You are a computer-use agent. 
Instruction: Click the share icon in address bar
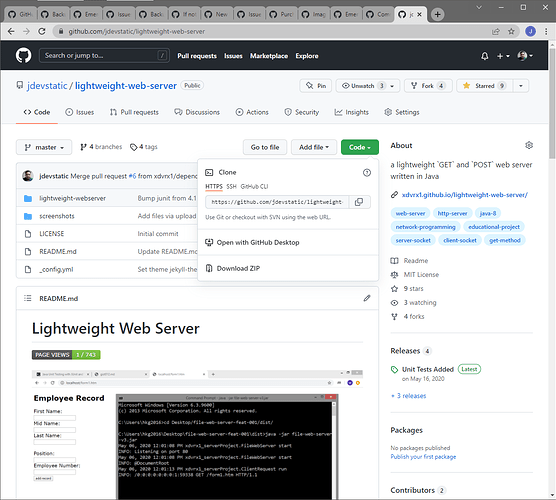pos(495,32)
